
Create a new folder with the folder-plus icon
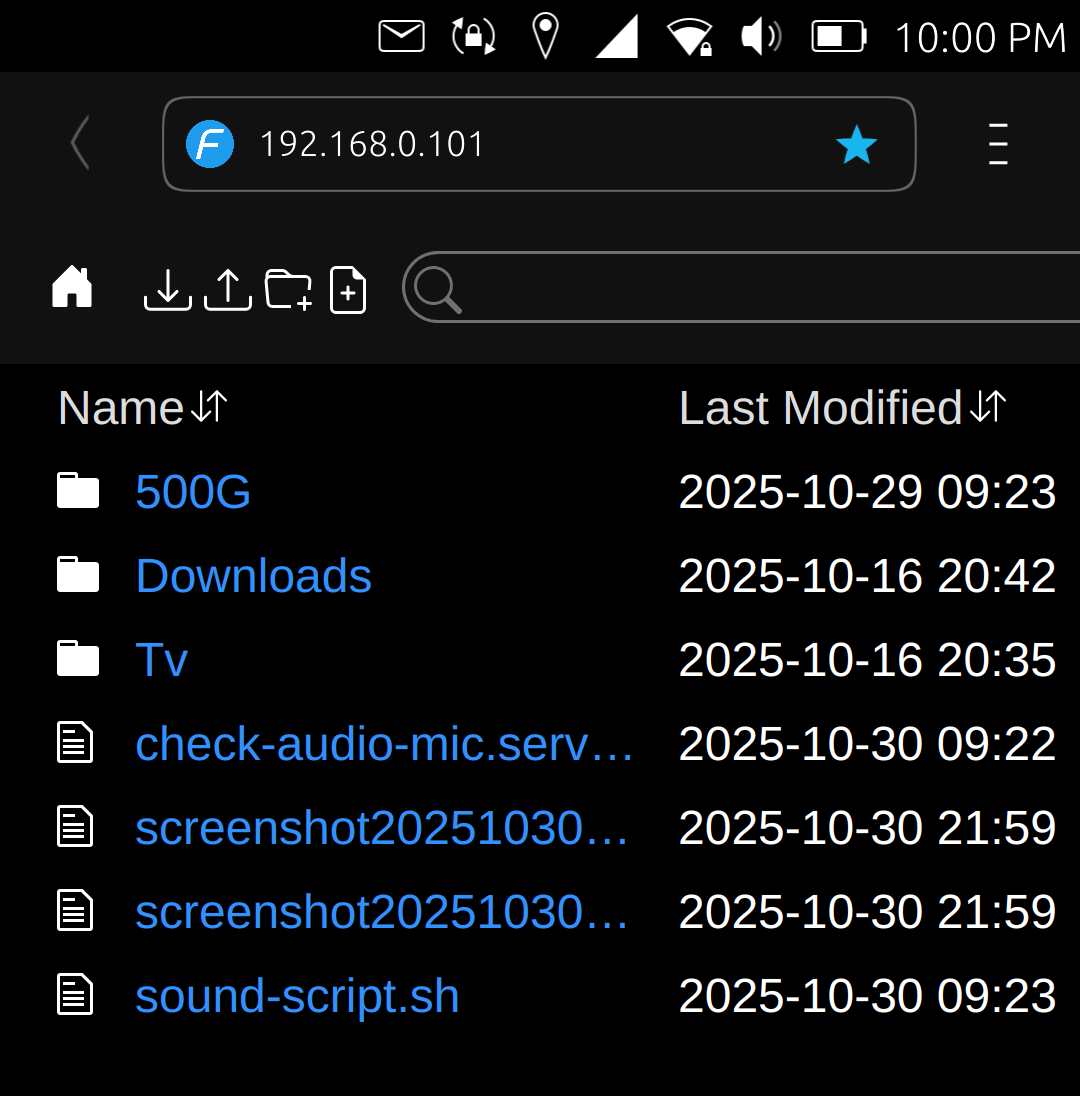pos(287,289)
